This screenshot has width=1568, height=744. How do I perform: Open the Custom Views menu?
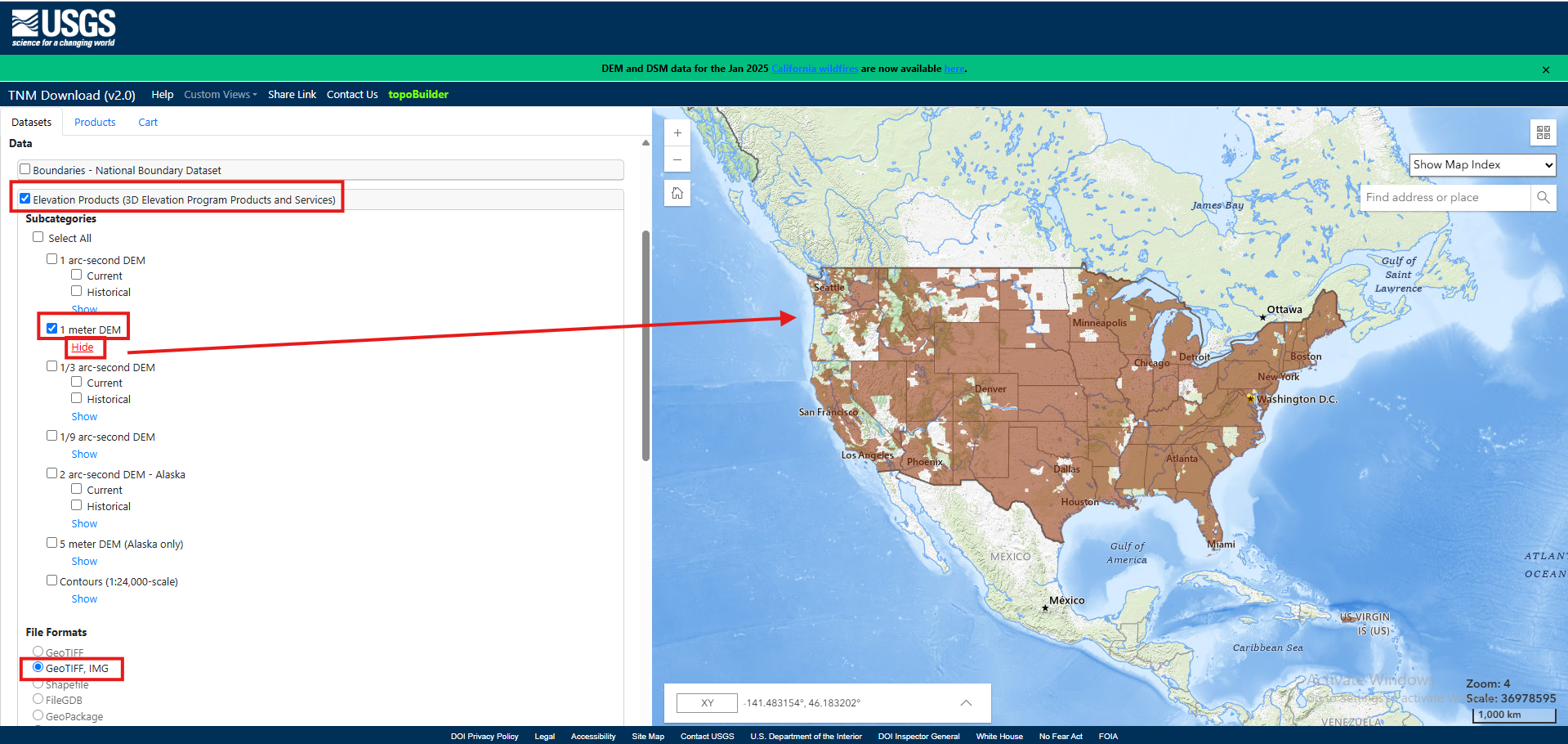pos(220,95)
